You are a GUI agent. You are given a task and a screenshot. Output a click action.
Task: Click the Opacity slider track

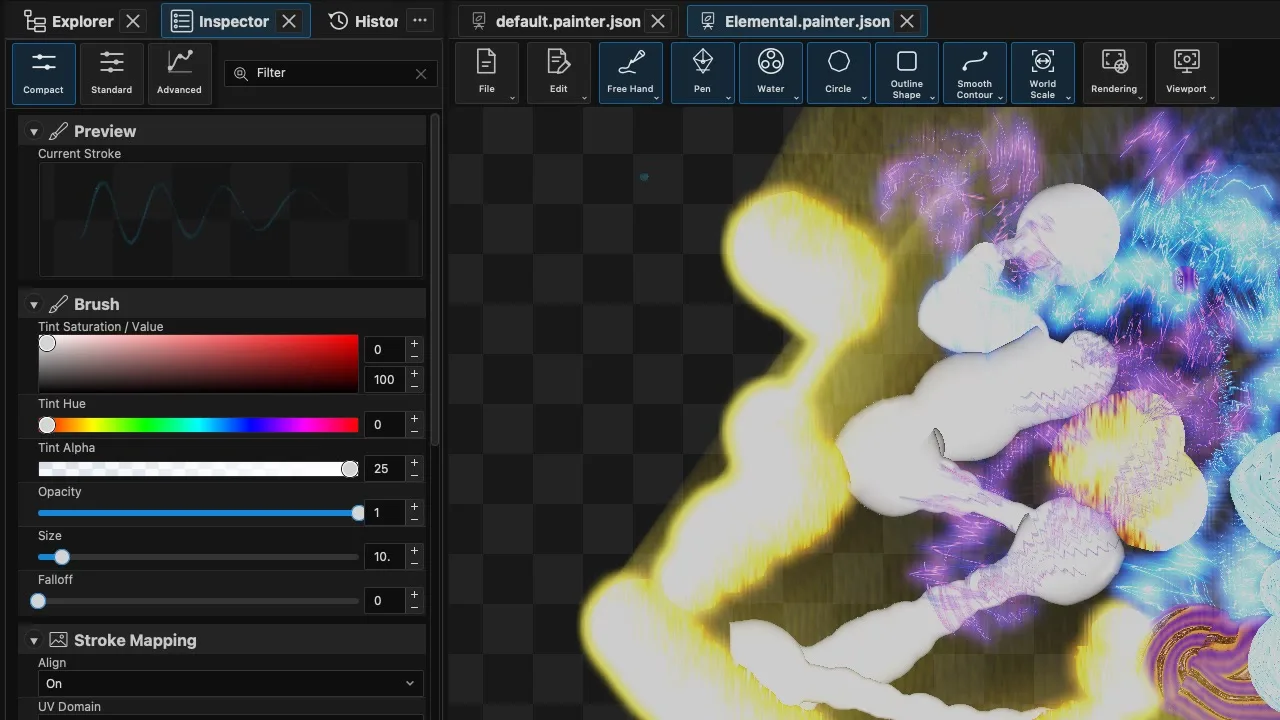[x=198, y=513]
